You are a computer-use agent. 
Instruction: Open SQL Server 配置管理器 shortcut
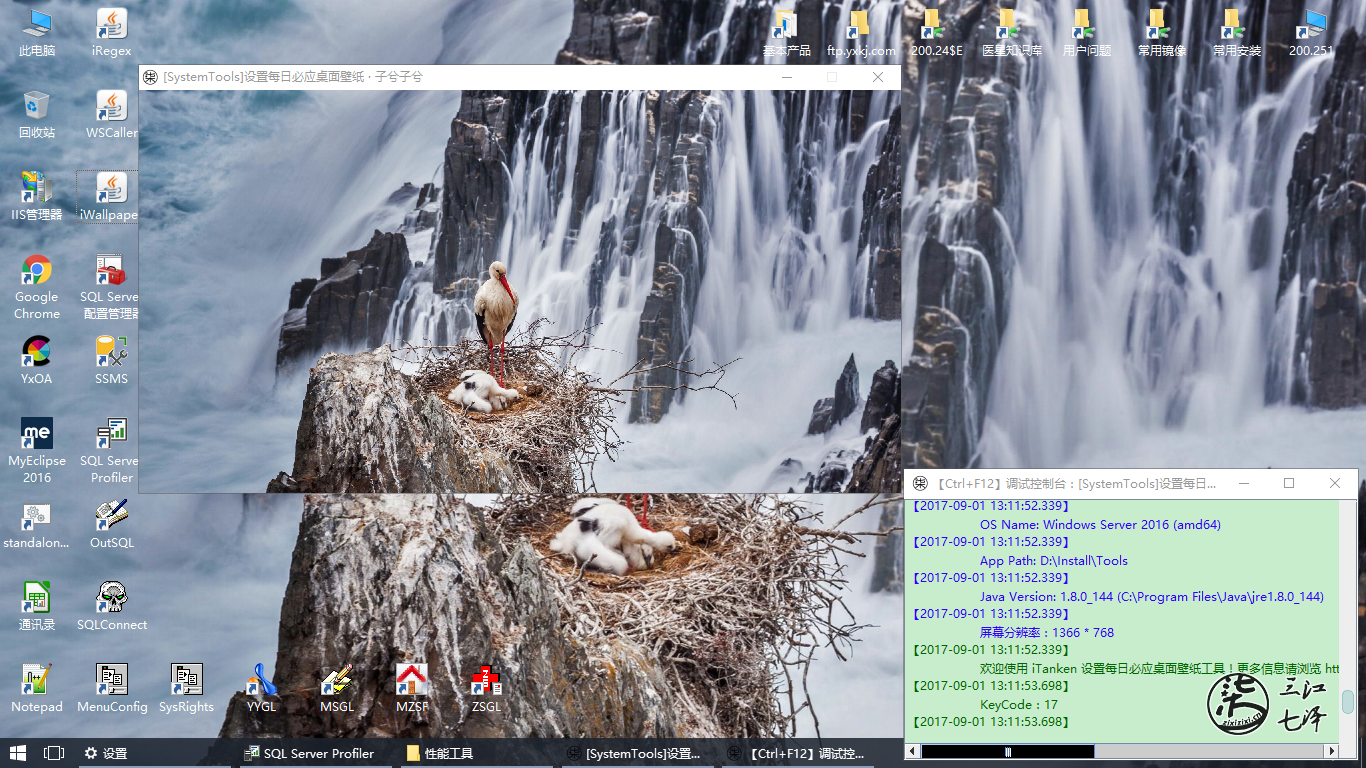pos(110,287)
